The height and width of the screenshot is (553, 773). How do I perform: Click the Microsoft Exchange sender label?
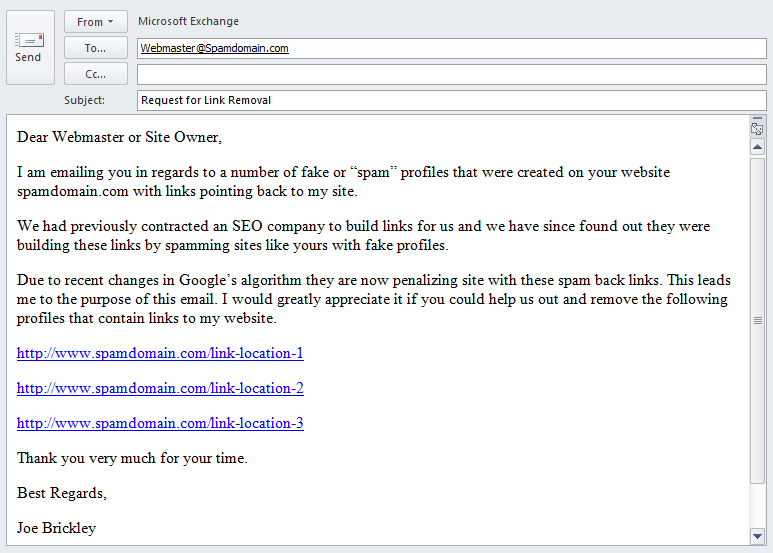coord(188,21)
